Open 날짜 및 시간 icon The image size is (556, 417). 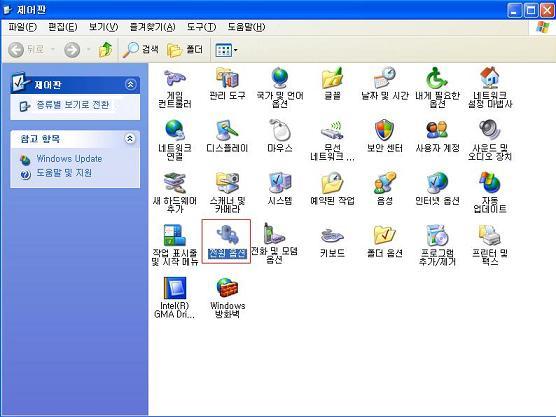(385, 78)
